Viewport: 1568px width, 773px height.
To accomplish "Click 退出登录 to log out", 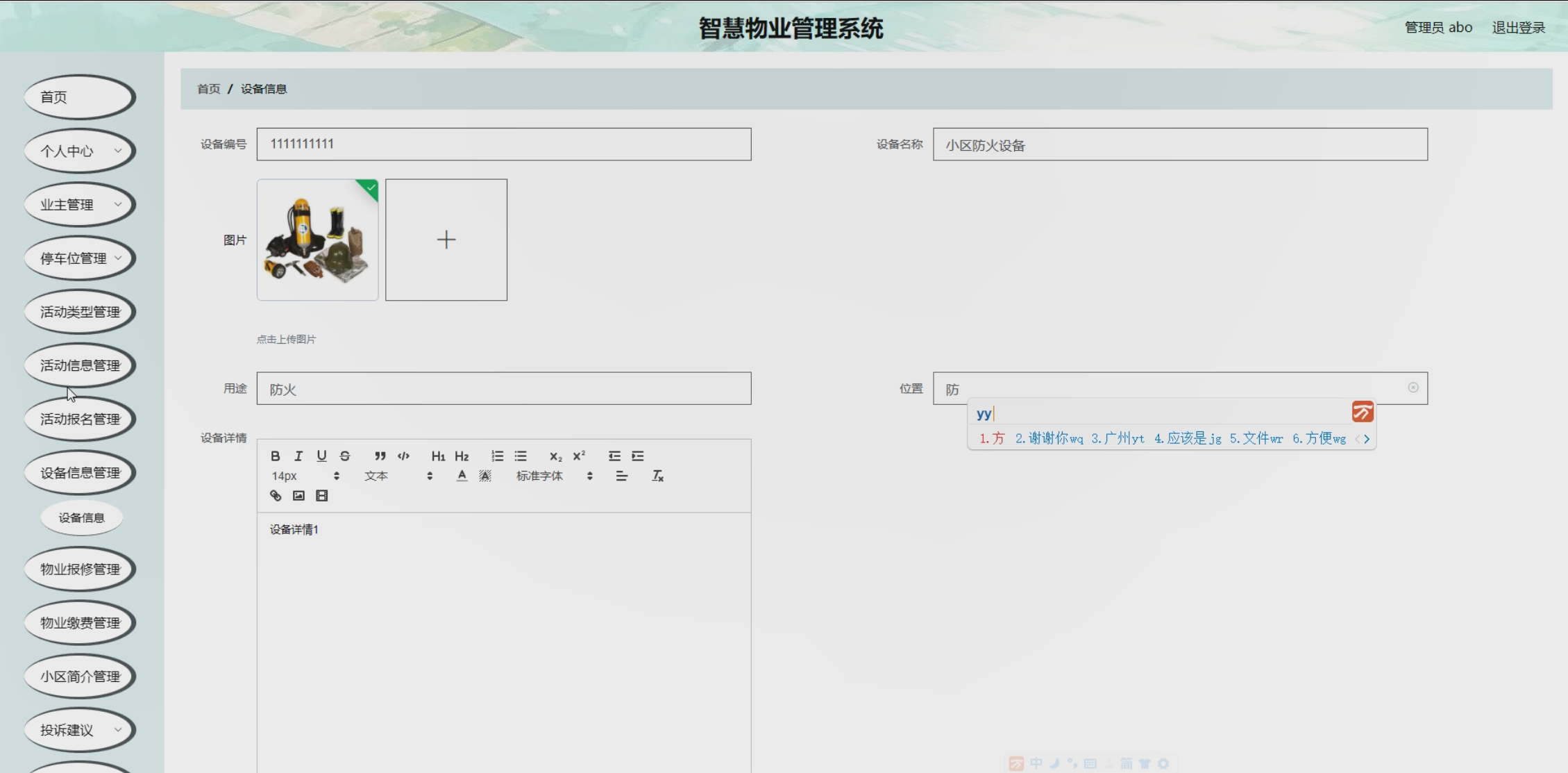I will (x=1518, y=28).
